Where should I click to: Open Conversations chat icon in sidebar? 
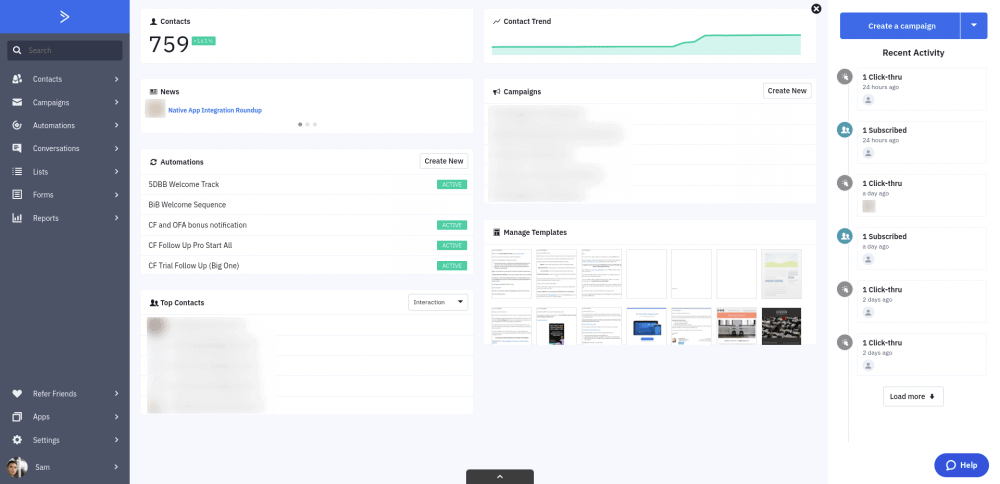click(18, 148)
